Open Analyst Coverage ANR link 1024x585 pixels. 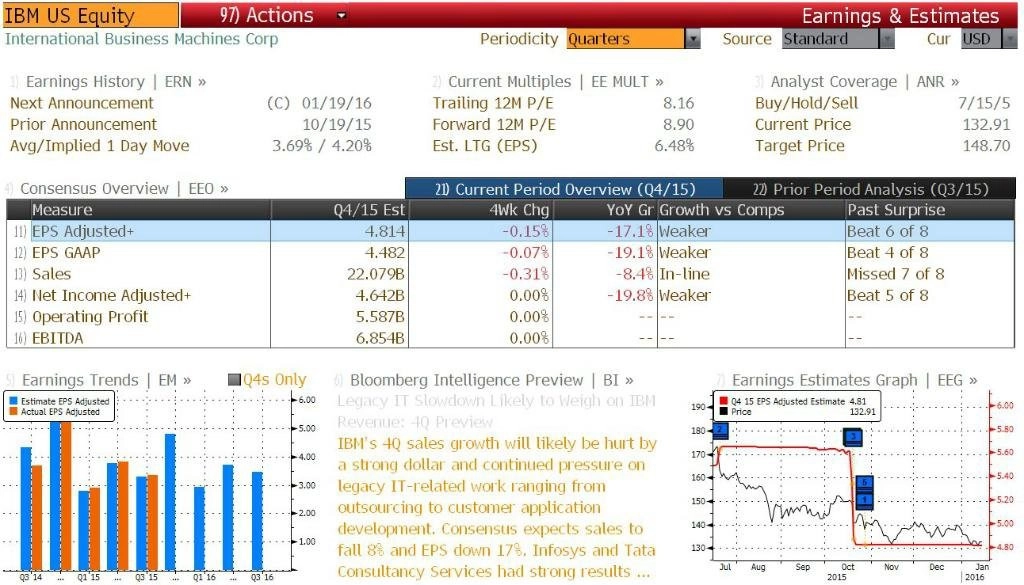pyautogui.click(x=865, y=82)
